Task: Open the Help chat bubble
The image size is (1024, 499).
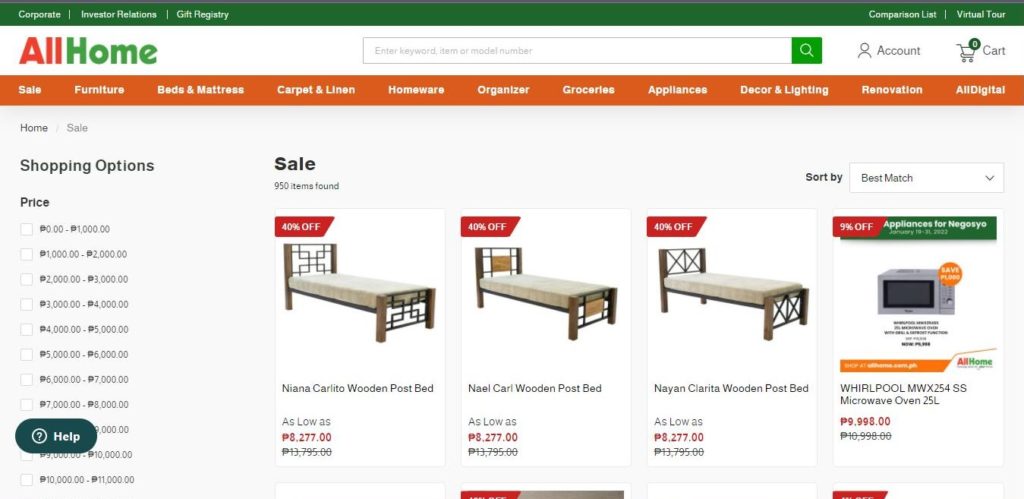Action: pyautogui.click(x=56, y=436)
